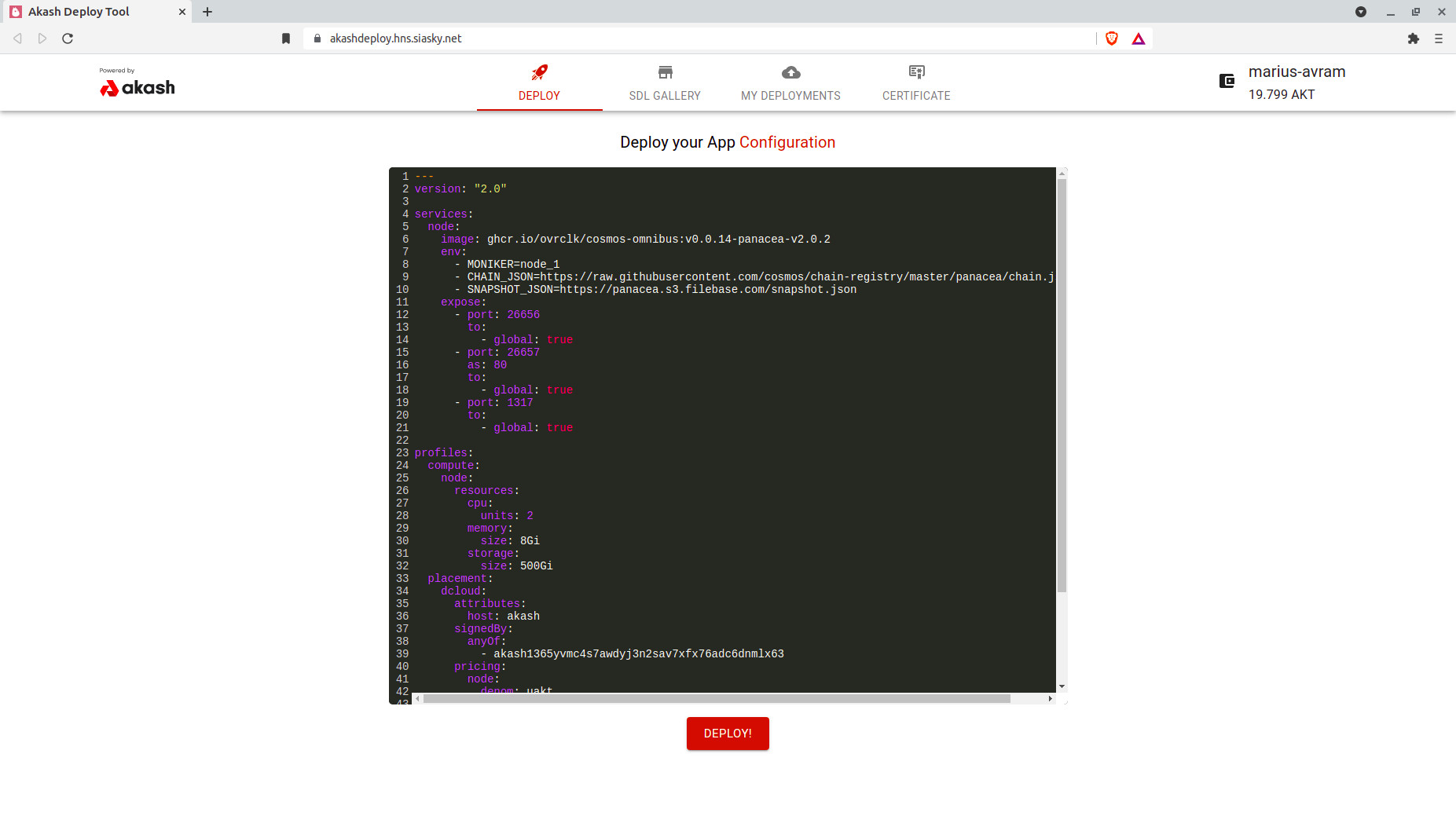Click the bookmark icon in address bar
This screenshot has width=1456, height=827.
[x=286, y=38]
